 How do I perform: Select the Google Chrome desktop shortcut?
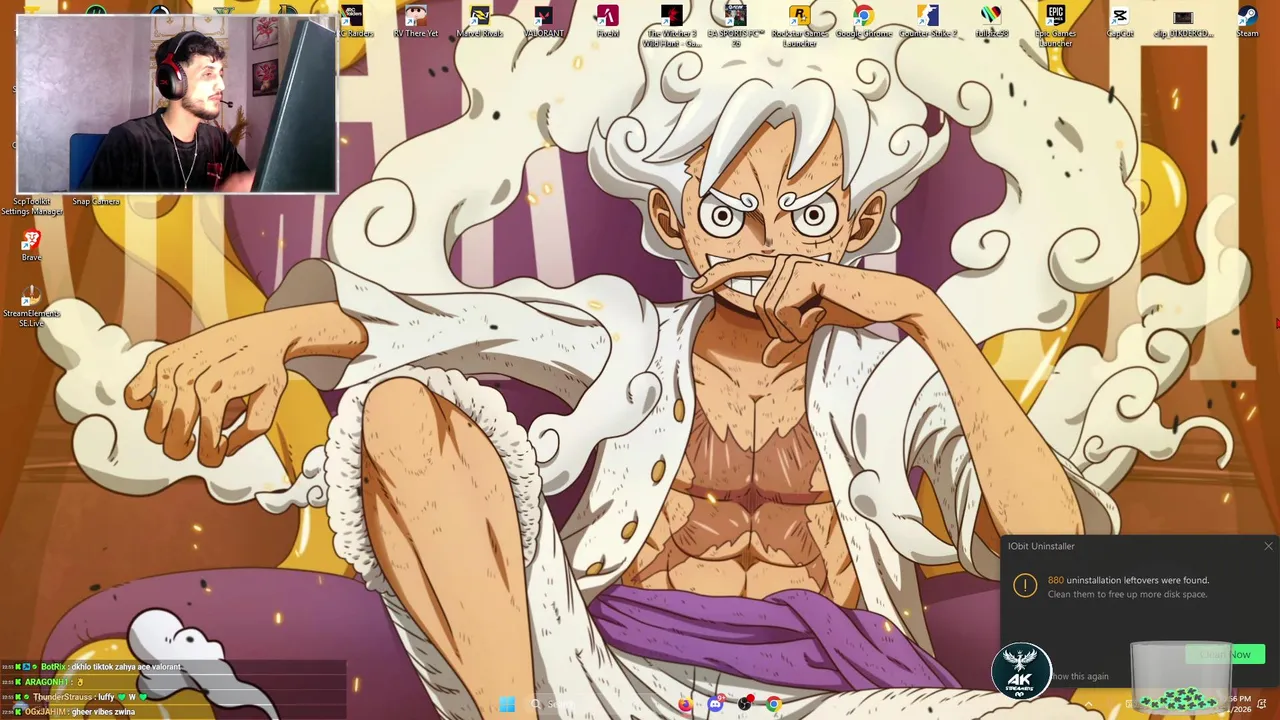863,22
